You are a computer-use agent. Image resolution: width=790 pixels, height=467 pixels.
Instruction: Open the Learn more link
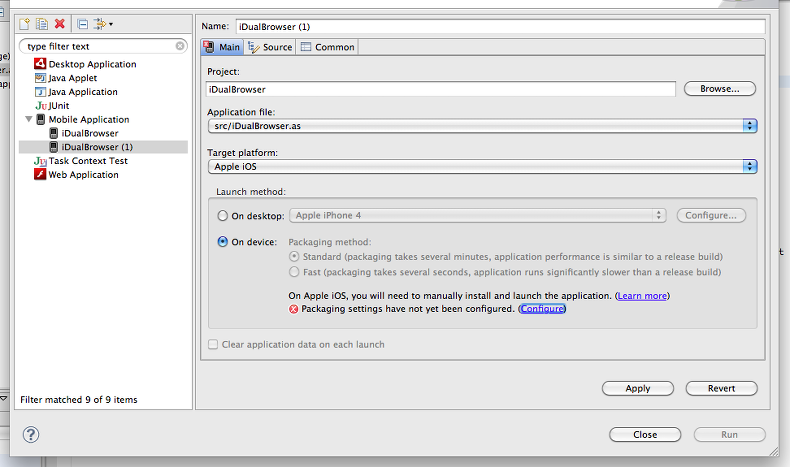click(x=642, y=296)
